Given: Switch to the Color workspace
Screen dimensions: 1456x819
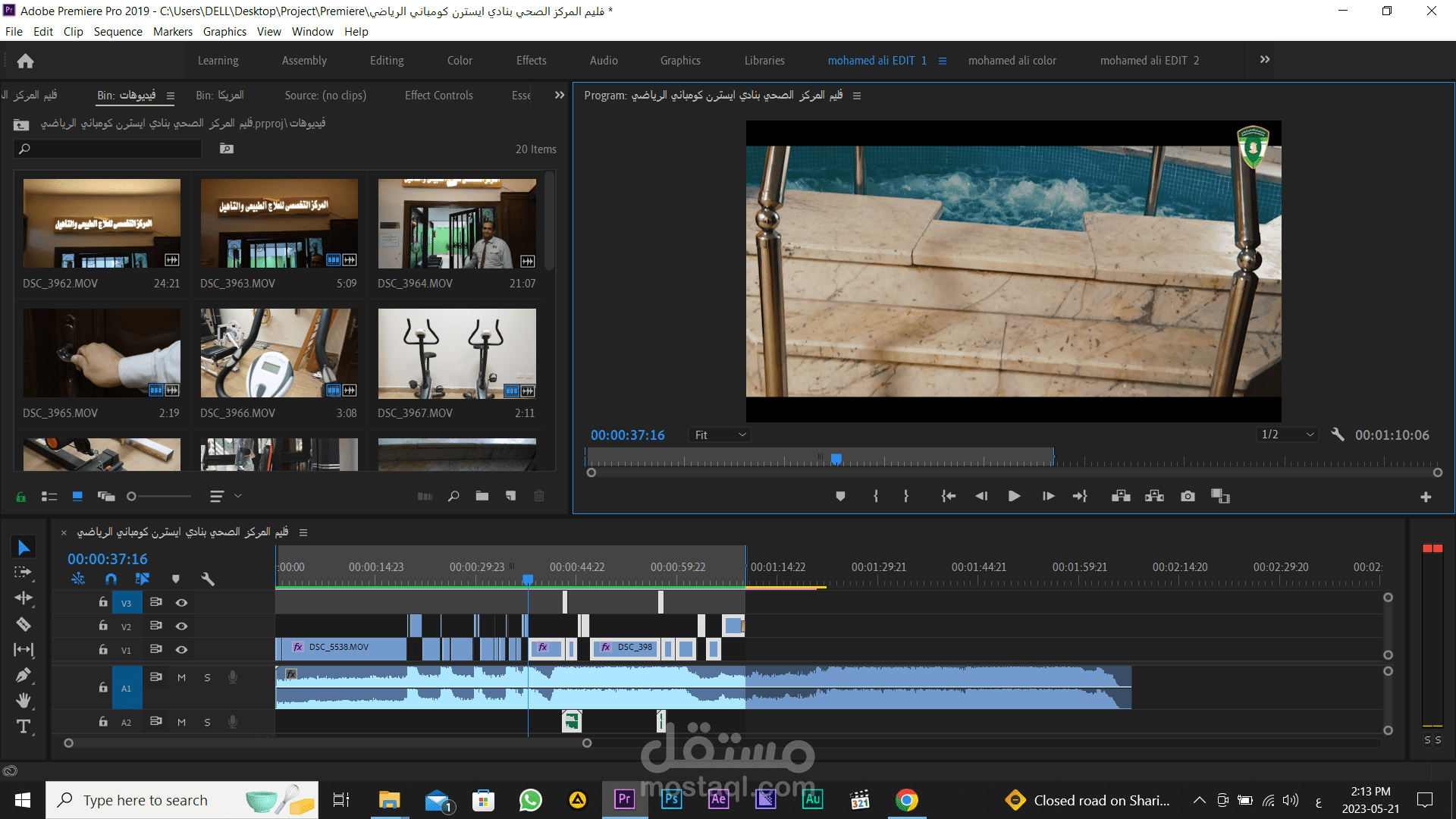Looking at the screenshot, I should tap(460, 60).
